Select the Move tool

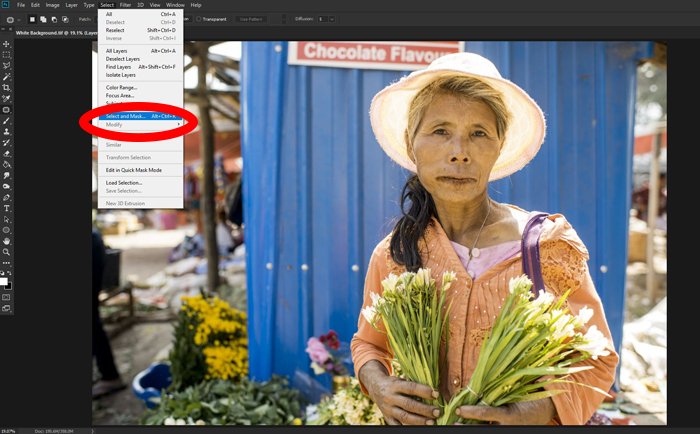click(6, 44)
